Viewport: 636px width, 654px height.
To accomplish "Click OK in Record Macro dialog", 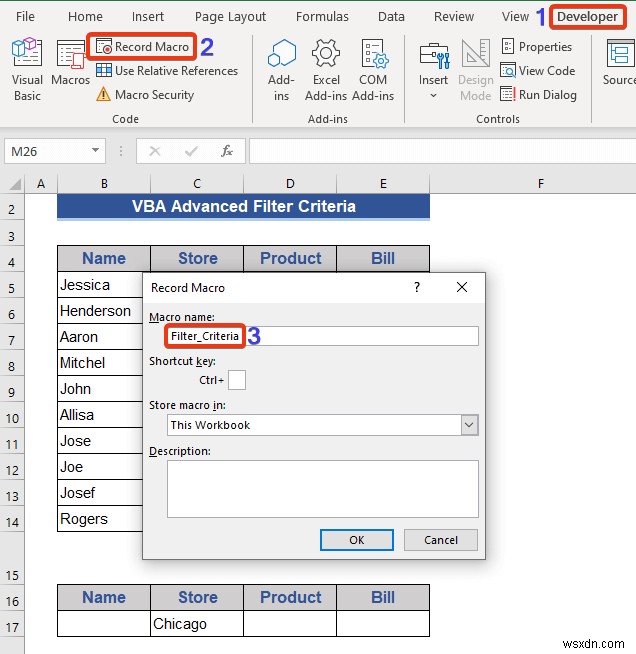I will click(x=357, y=540).
